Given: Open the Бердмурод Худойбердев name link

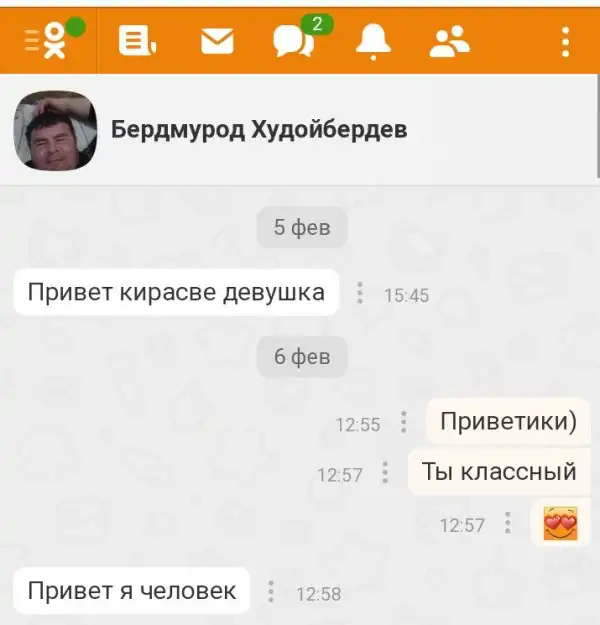Looking at the screenshot, I should tap(259, 130).
